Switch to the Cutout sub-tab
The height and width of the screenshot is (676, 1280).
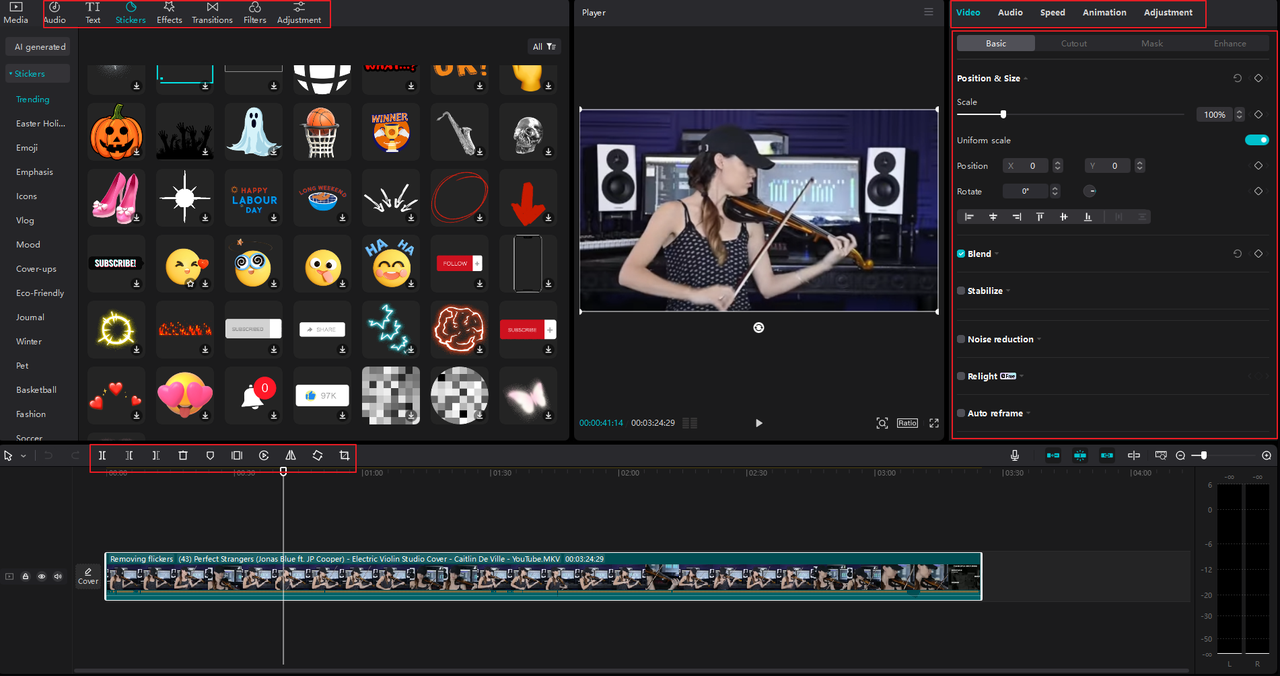[1074, 43]
